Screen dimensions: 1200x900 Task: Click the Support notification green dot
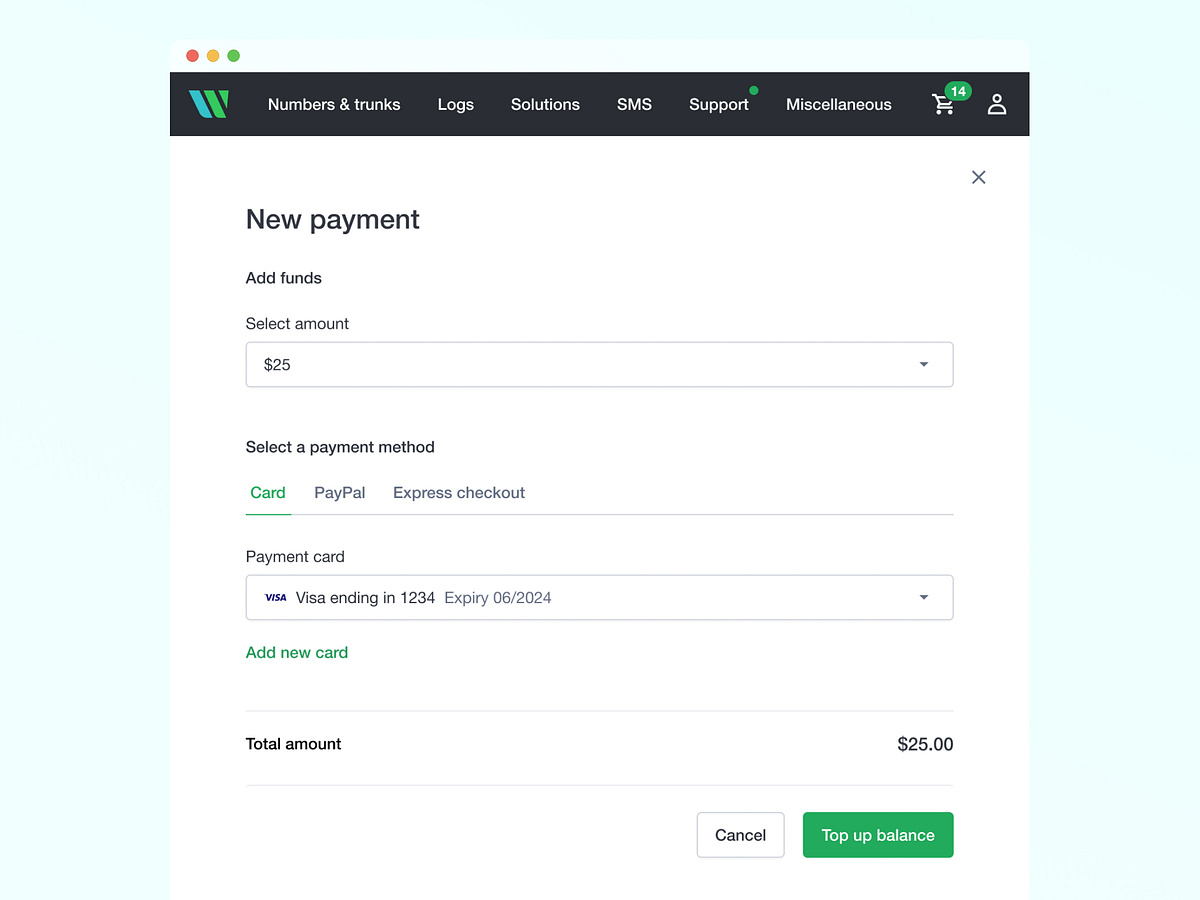coord(754,89)
